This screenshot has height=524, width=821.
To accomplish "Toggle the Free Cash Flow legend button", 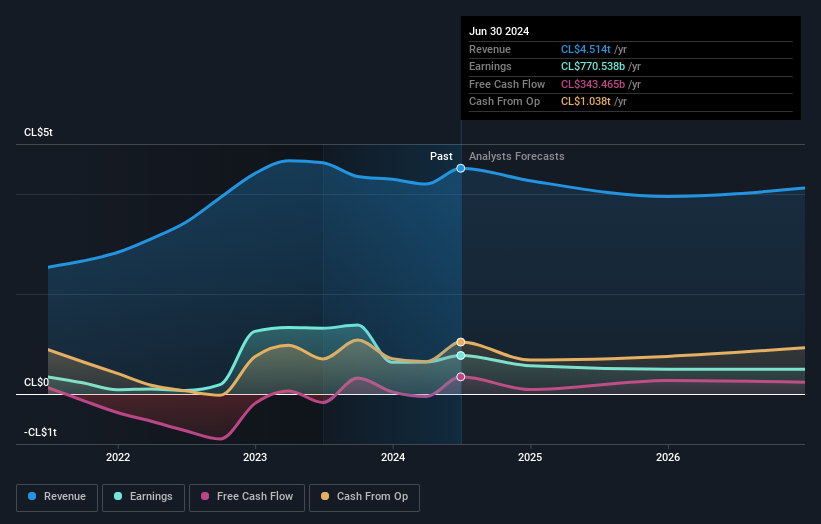I will click(247, 497).
